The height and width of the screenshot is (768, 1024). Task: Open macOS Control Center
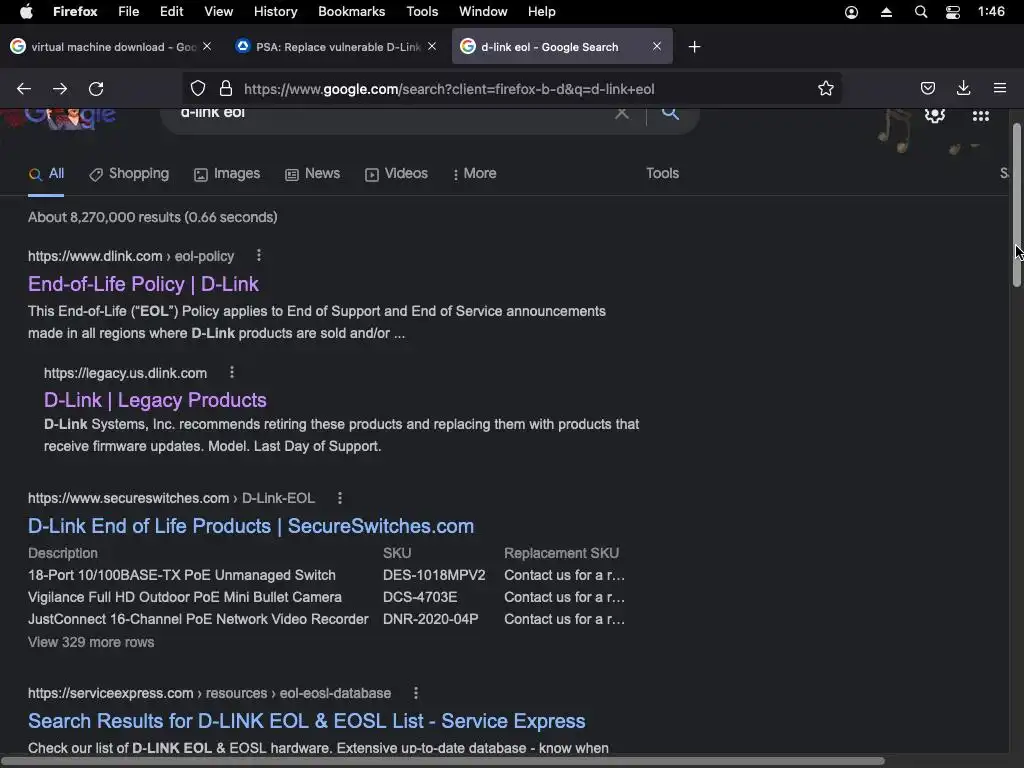[x=953, y=12]
